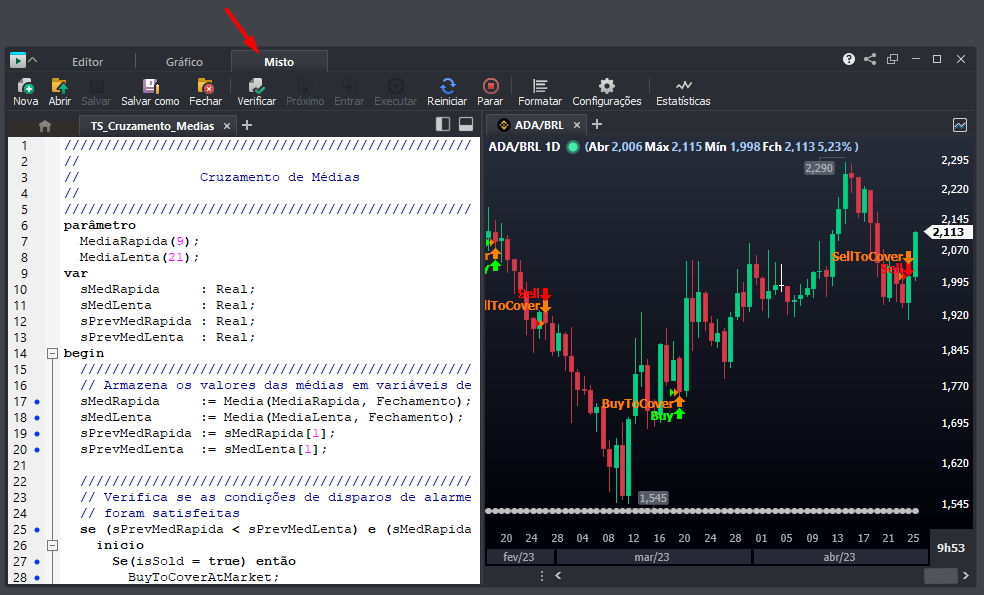Toggle side-by-side editor layout icon
Screen dimensions: 984x595
[443, 125]
